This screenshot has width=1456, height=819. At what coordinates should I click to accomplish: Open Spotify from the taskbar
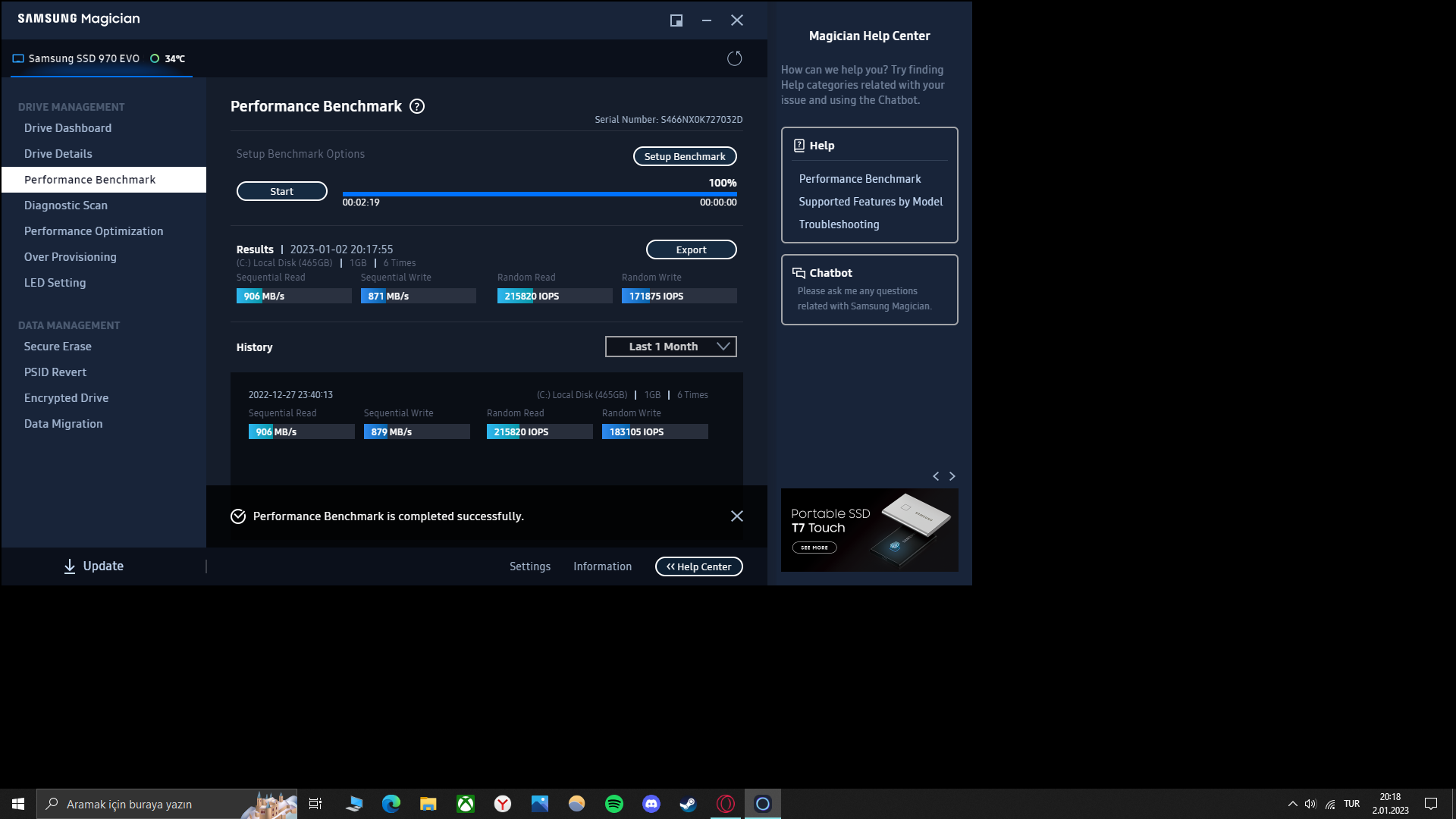tap(614, 804)
